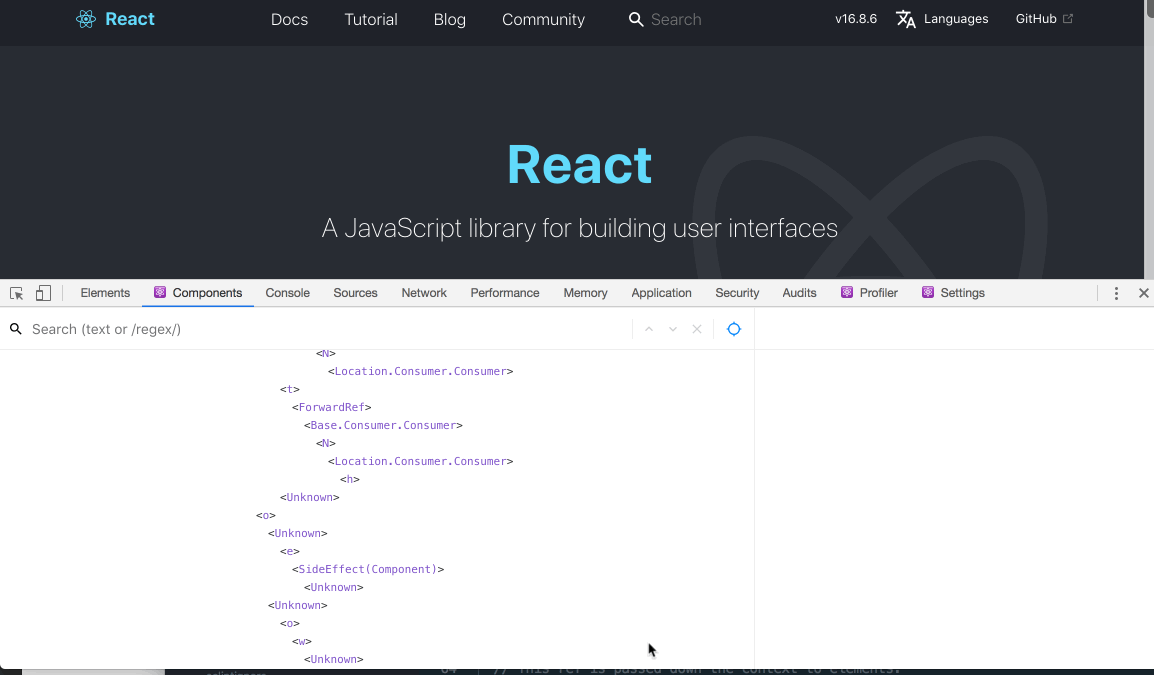
Task: Toggle the device toolbar icon
Action: [x=42, y=292]
